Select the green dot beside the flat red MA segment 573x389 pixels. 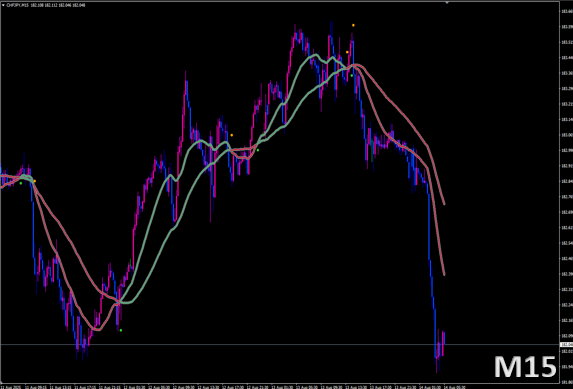click(258, 150)
